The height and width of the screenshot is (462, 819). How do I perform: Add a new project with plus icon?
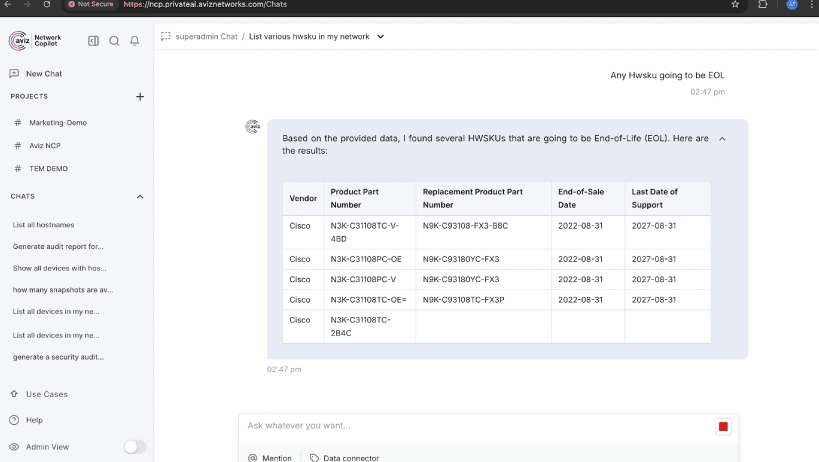(139, 97)
